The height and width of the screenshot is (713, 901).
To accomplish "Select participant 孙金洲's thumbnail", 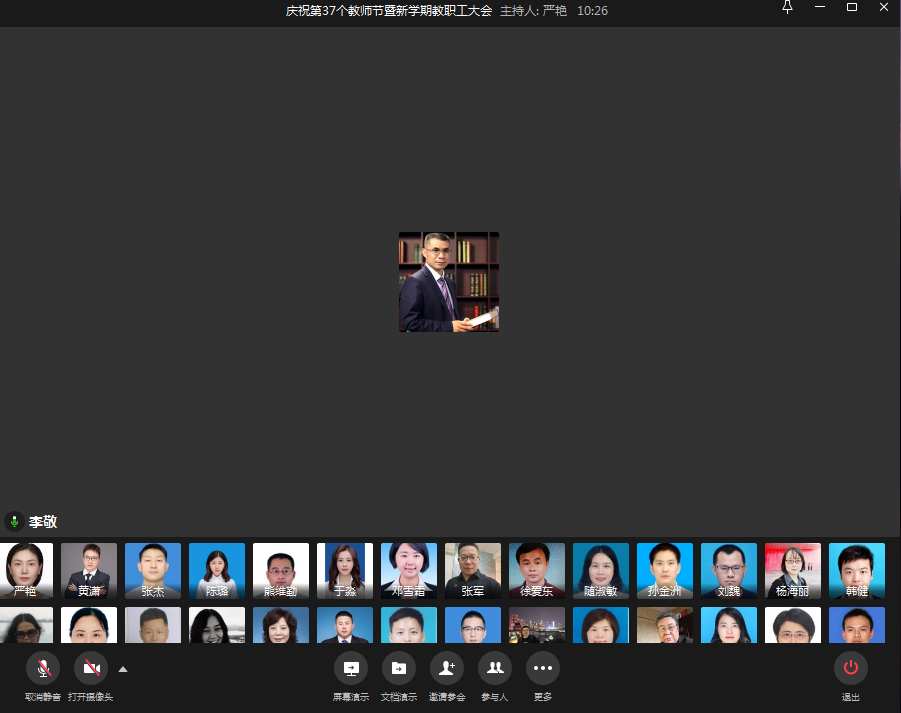I will 665,571.
